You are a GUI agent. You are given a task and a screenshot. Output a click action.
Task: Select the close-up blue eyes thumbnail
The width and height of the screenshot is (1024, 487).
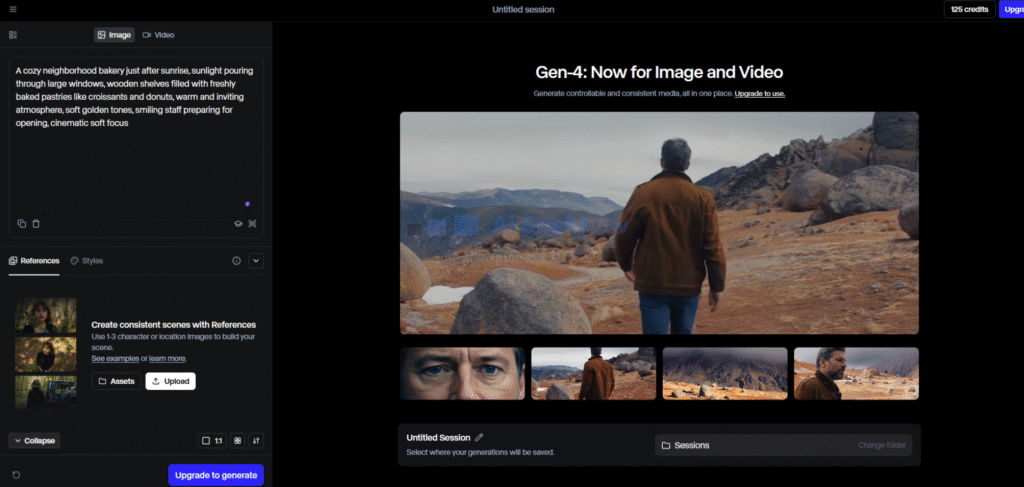coord(462,373)
